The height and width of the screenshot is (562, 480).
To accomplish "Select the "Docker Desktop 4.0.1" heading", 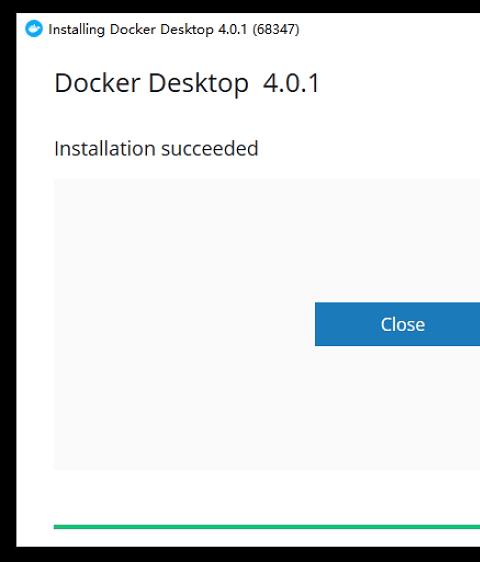I will pos(186,83).
